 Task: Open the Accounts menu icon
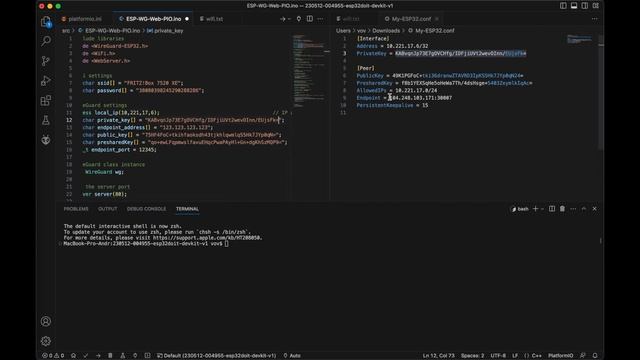[x=46, y=321]
